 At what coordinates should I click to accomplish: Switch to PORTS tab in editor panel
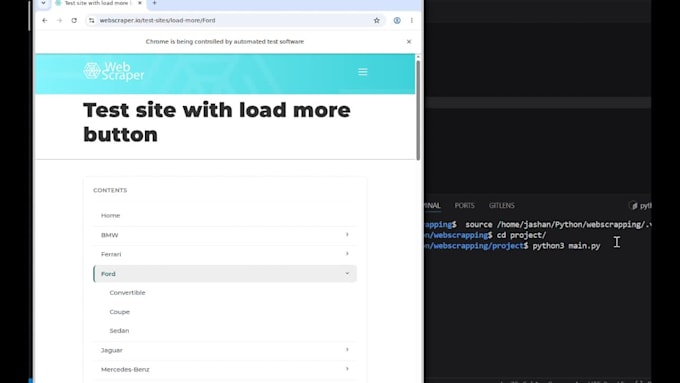464,206
